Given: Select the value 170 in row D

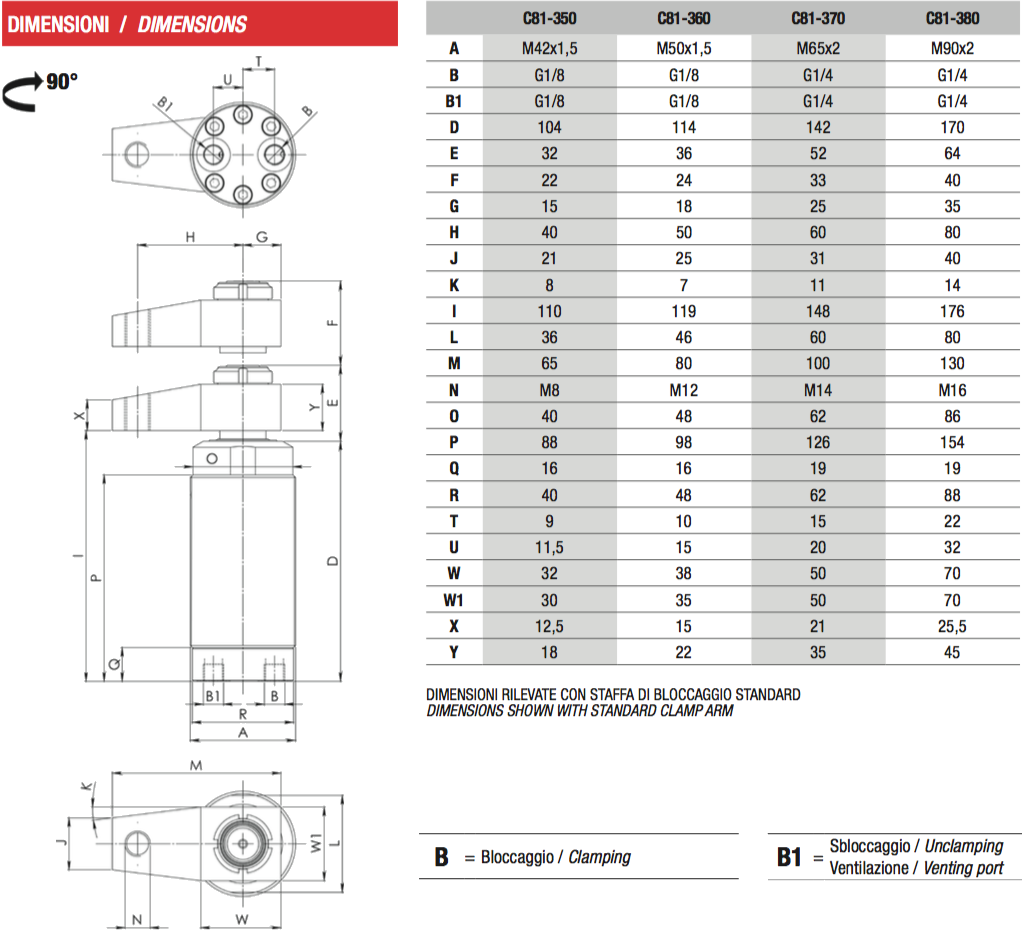Looking at the screenshot, I should pos(952,127).
